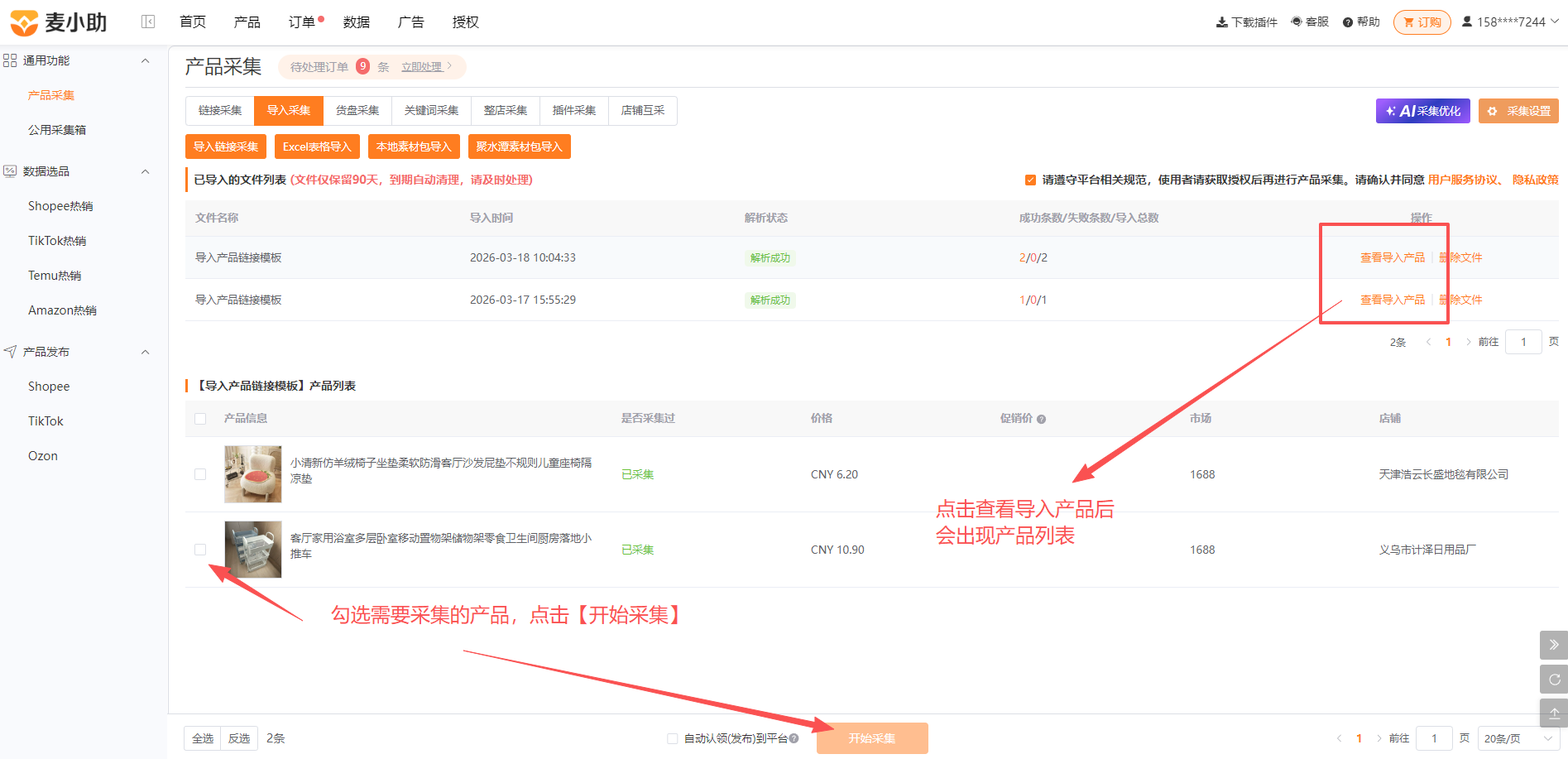This screenshot has height=759, width=1568.
Task: Open 采集设置 gear button
Action: click(x=1518, y=111)
